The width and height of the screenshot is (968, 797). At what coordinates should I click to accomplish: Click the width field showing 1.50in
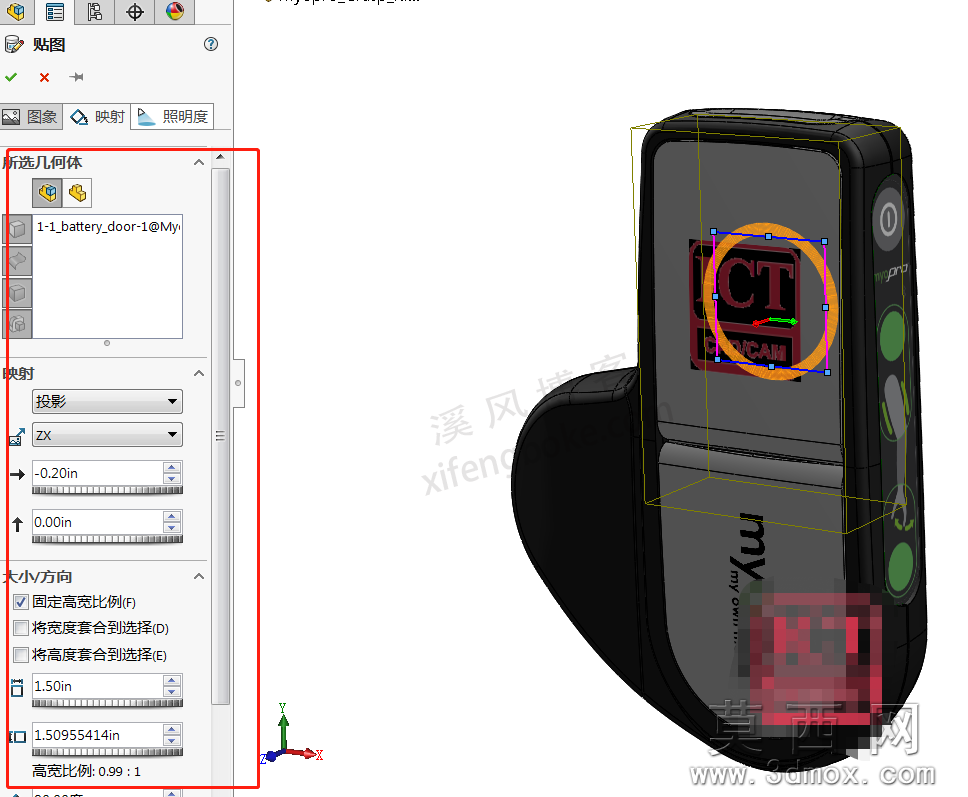98,686
